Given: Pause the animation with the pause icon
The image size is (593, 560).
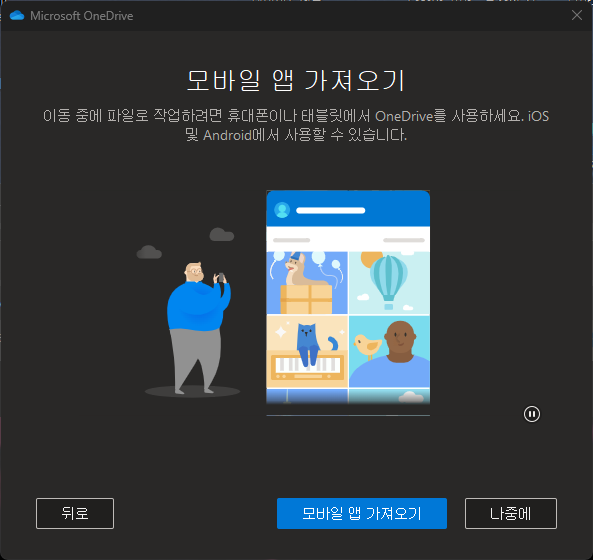Looking at the screenshot, I should point(531,414).
